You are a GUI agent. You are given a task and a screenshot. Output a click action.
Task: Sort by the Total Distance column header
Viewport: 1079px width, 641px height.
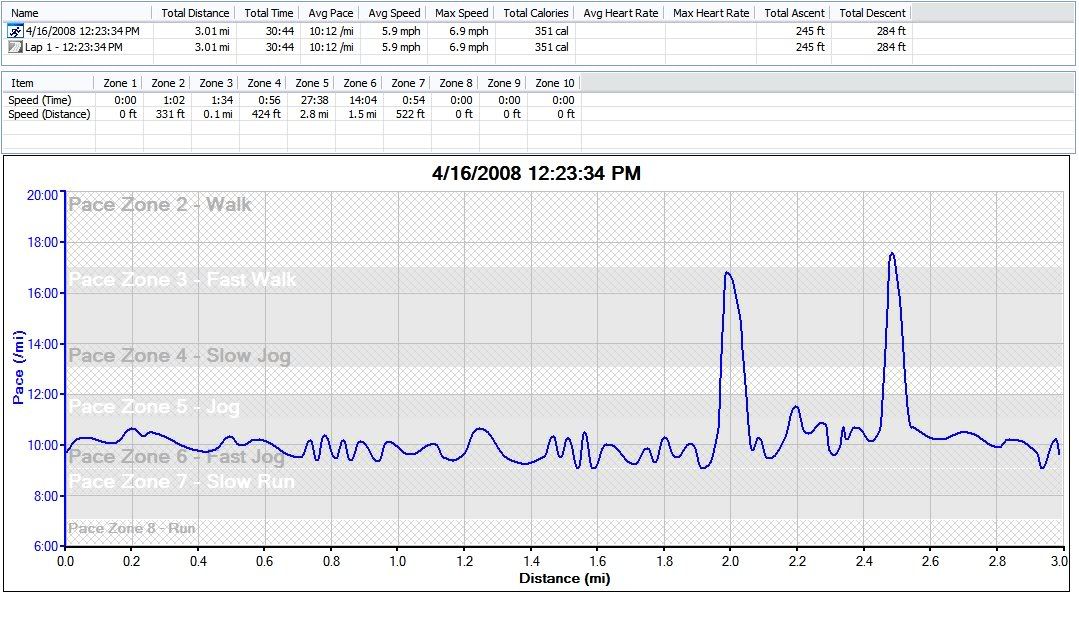195,13
